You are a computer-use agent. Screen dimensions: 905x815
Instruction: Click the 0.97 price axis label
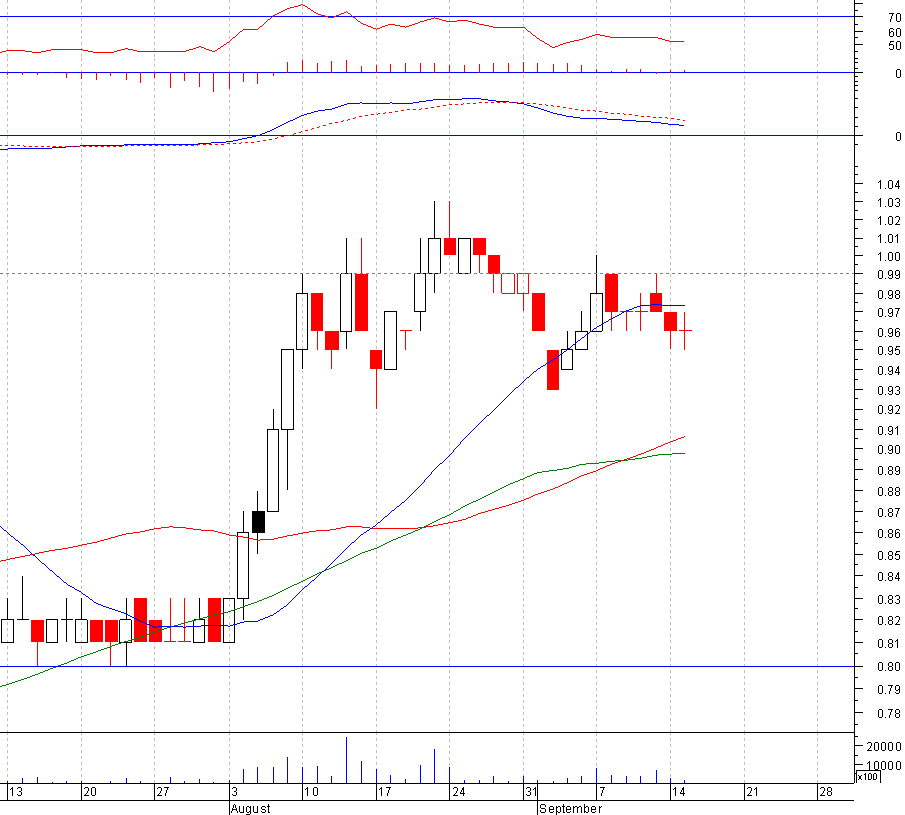(x=888, y=313)
